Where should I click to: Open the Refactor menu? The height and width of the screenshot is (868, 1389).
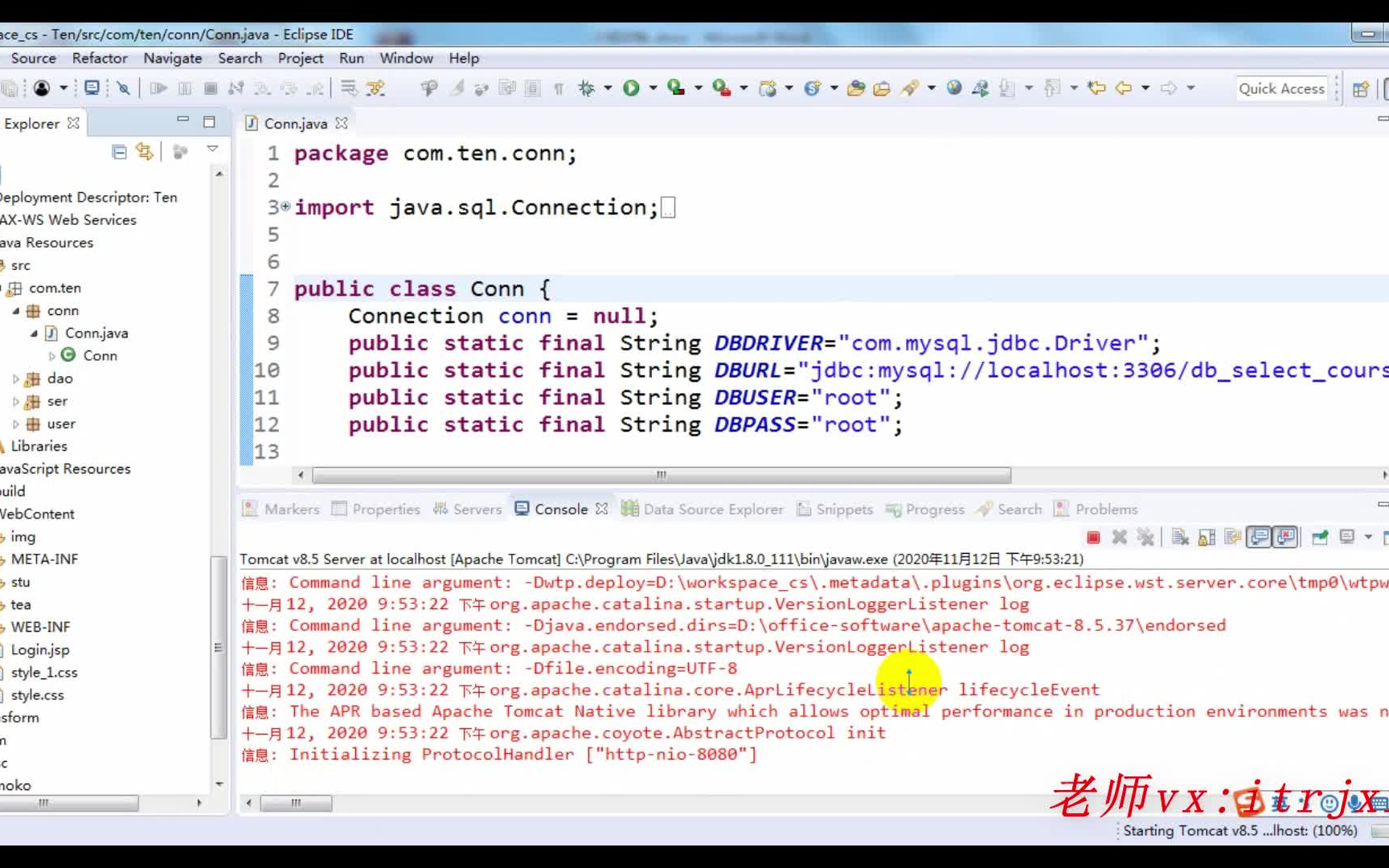pyautogui.click(x=100, y=58)
